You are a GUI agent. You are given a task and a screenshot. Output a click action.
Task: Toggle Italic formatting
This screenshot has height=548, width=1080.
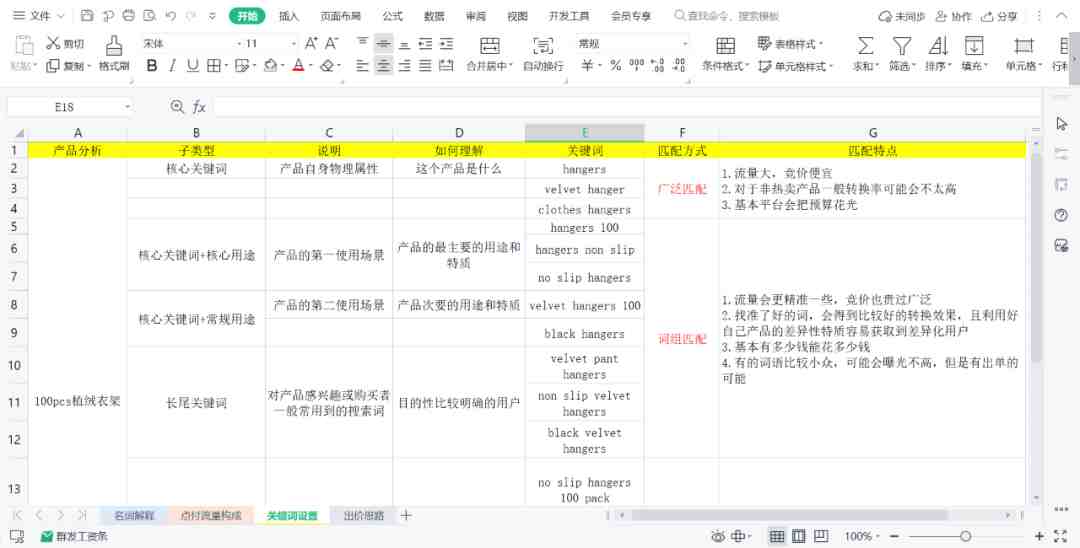click(172, 65)
